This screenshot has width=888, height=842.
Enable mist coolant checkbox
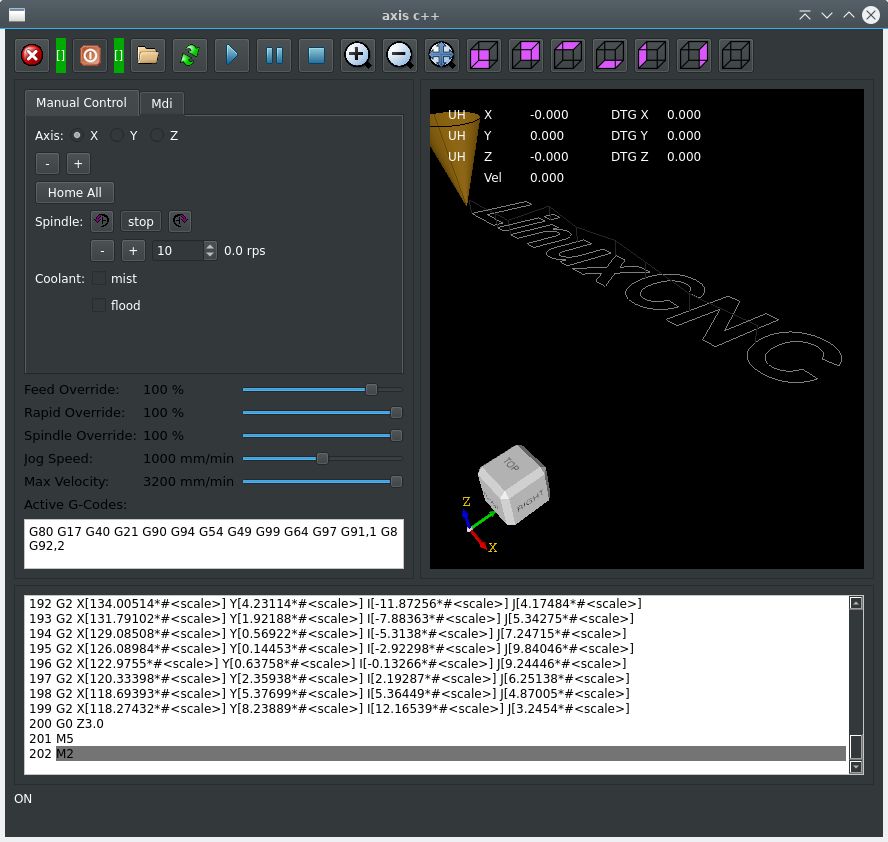click(99, 278)
